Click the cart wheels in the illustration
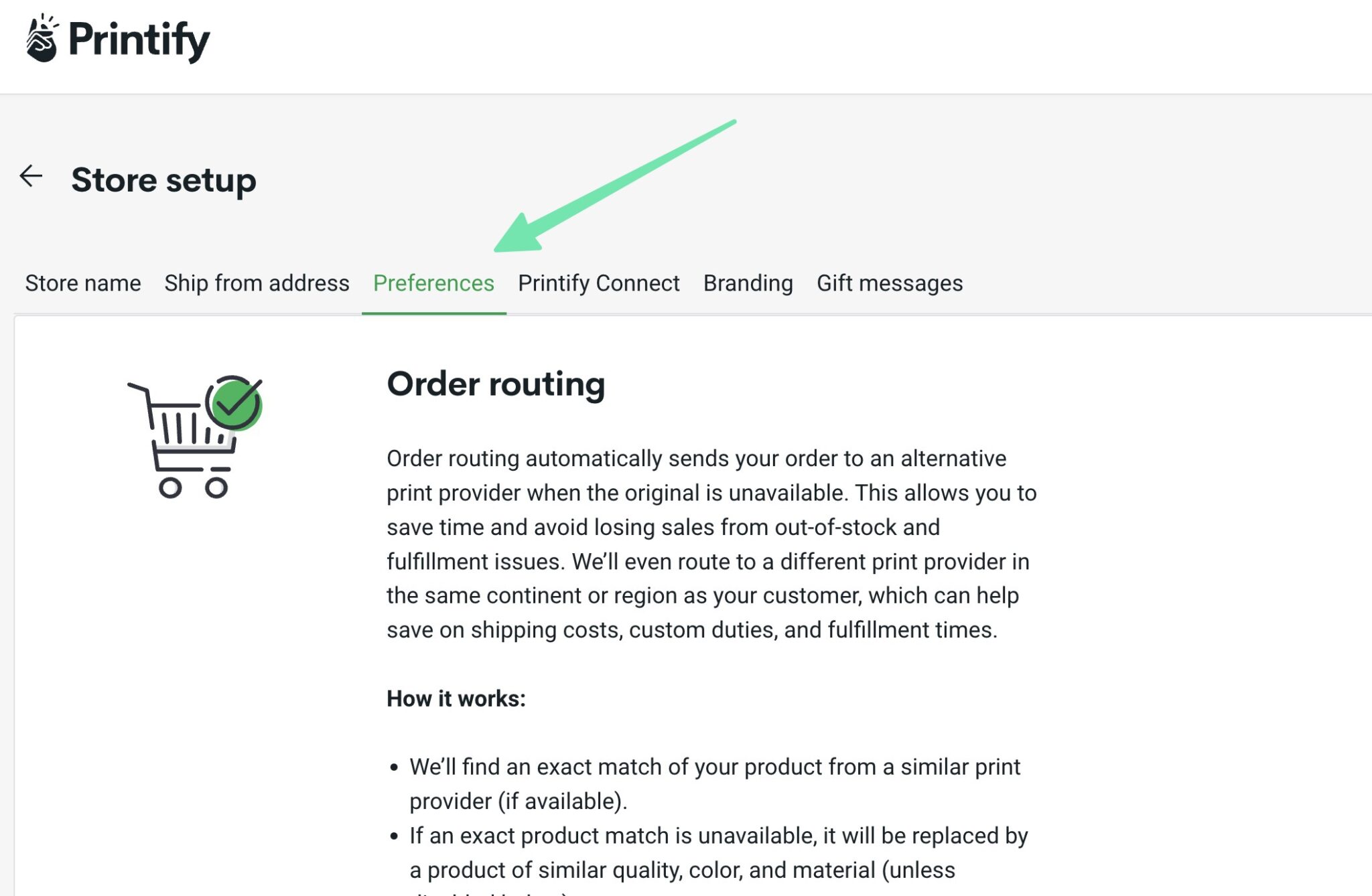 point(194,487)
